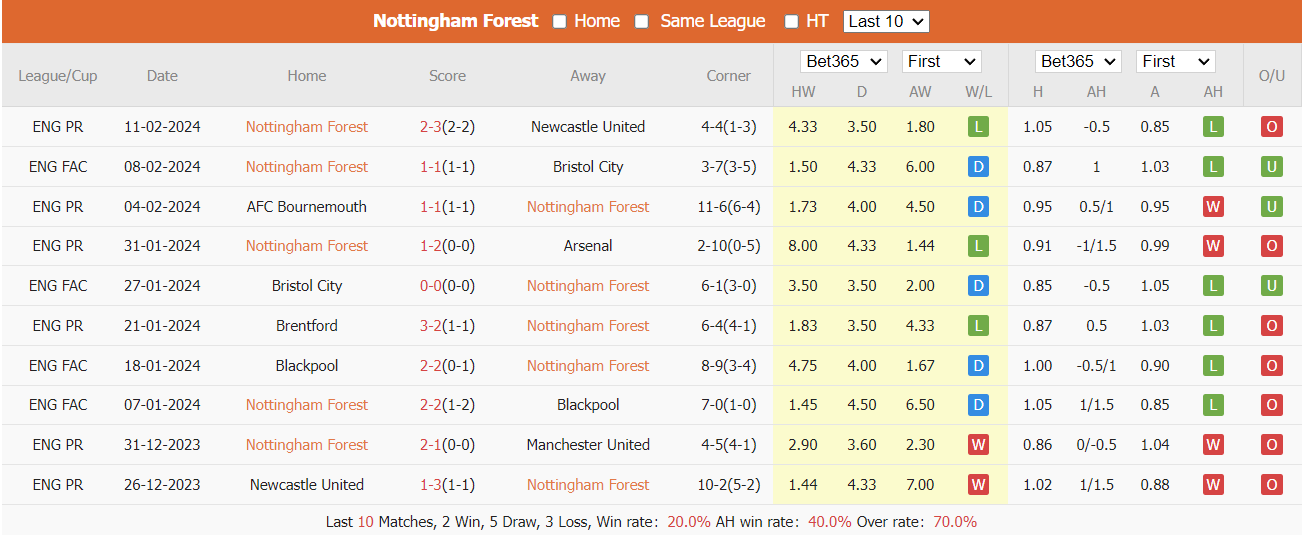
Task: Click the red W handicap badge for 31-01-2024
Action: [1213, 246]
